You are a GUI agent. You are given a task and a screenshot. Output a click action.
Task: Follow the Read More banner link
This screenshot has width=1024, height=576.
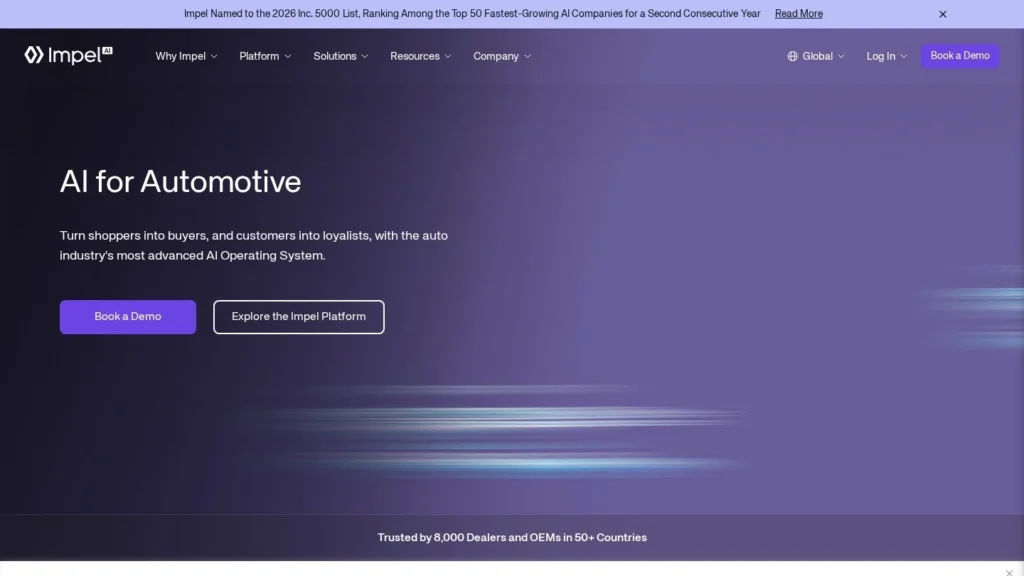coord(798,14)
